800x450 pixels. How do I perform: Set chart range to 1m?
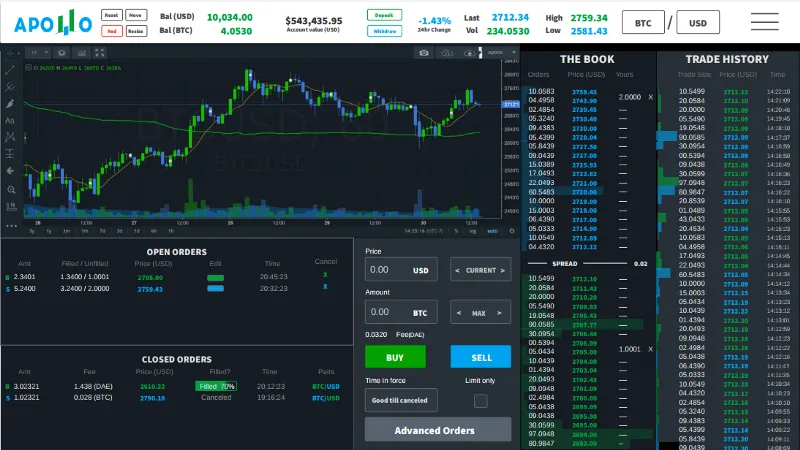[x=85, y=231]
